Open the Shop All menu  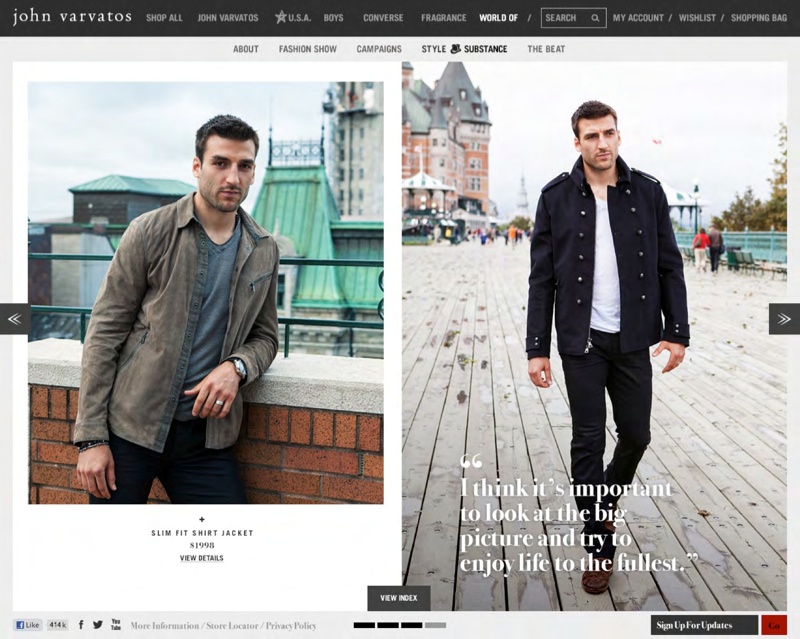point(164,18)
